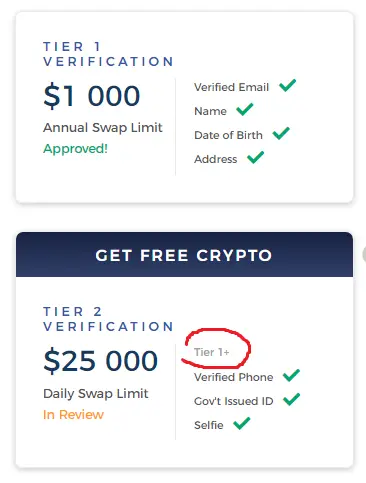Click the Tier 2 Verification heading
The height and width of the screenshot is (483, 366).
point(108,319)
